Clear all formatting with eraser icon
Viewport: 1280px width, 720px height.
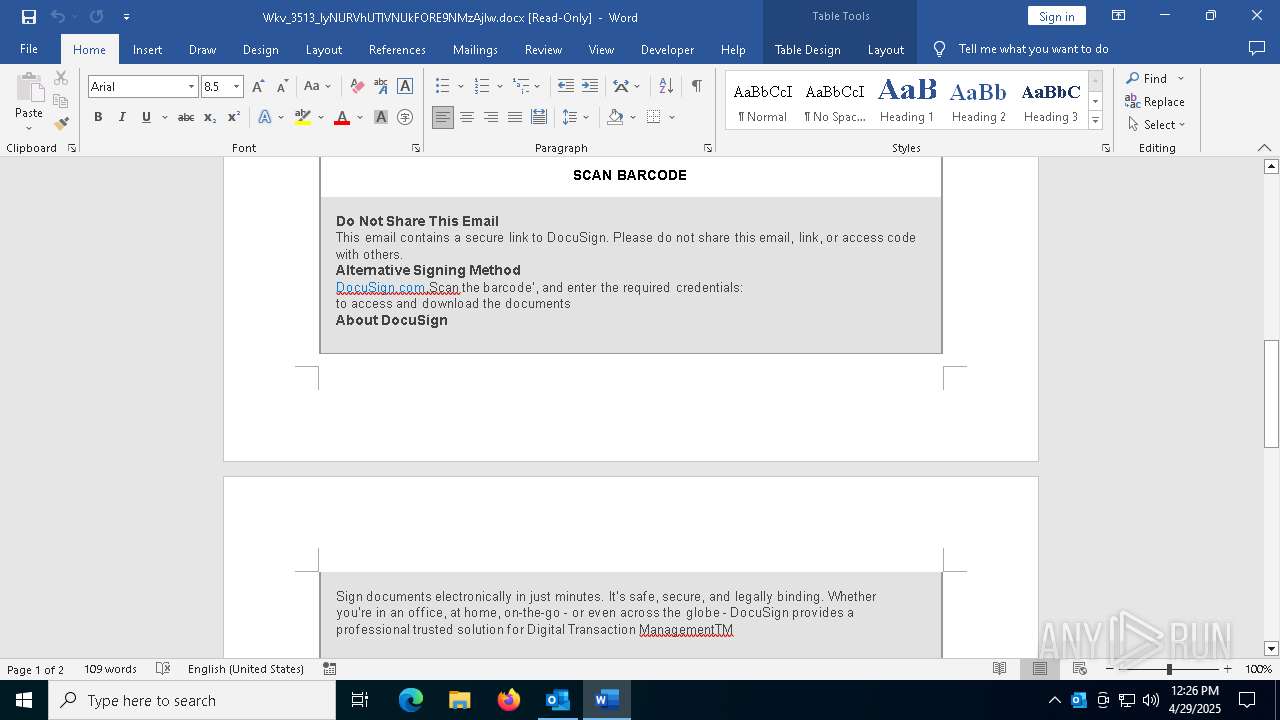click(x=357, y=86)
